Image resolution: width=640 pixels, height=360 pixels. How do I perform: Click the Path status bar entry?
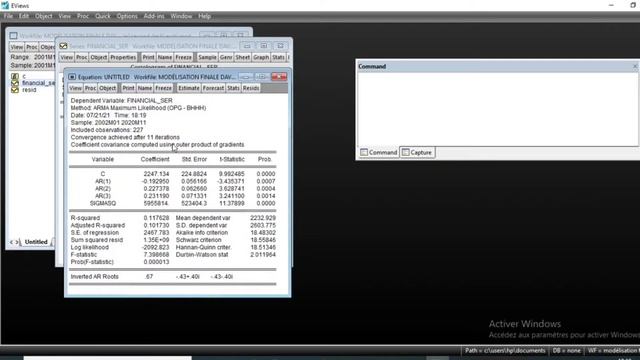pos(505,351)
